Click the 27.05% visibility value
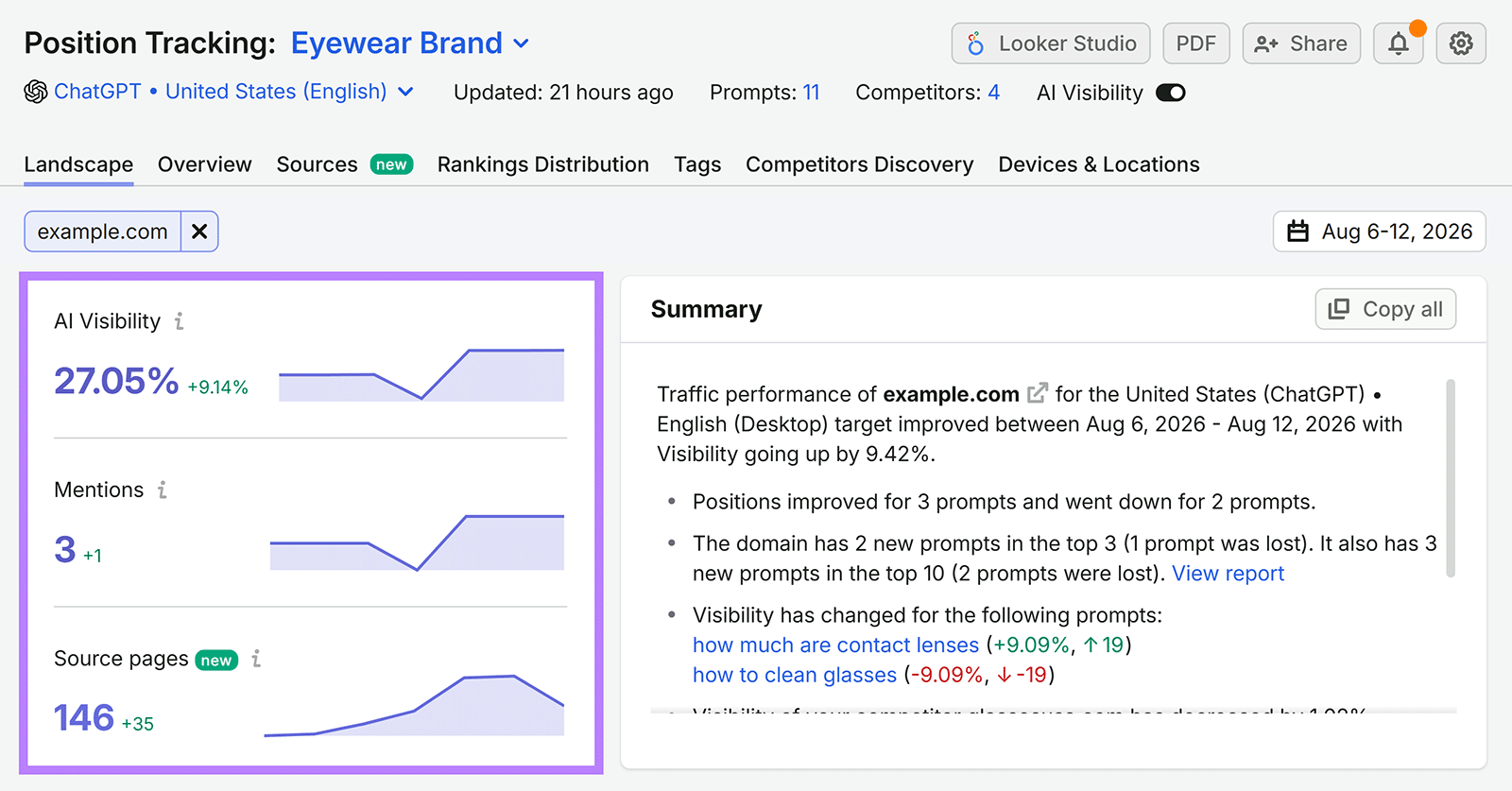 click(x=116, y=381)
